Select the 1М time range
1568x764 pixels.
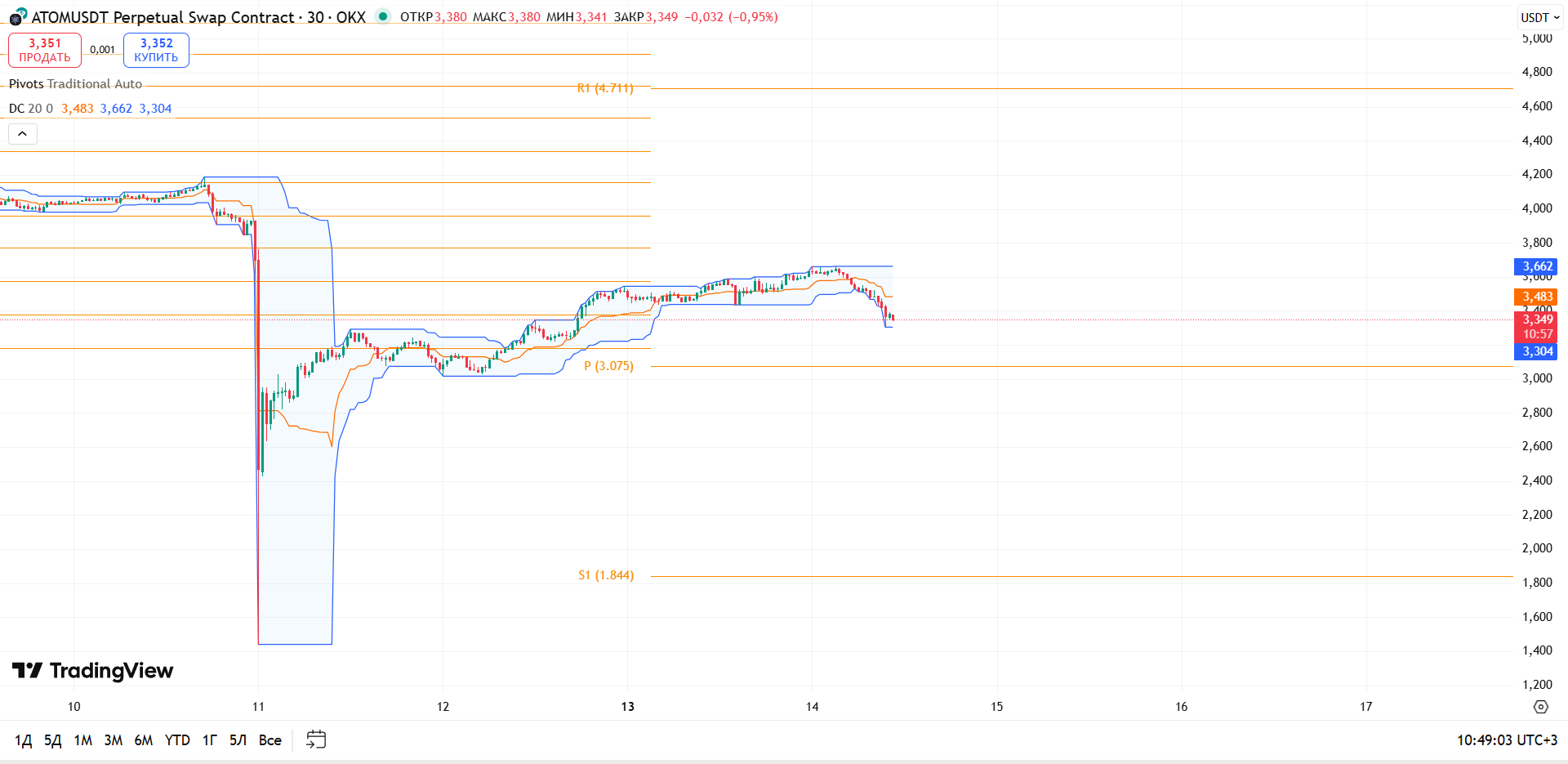click(83, 740)
